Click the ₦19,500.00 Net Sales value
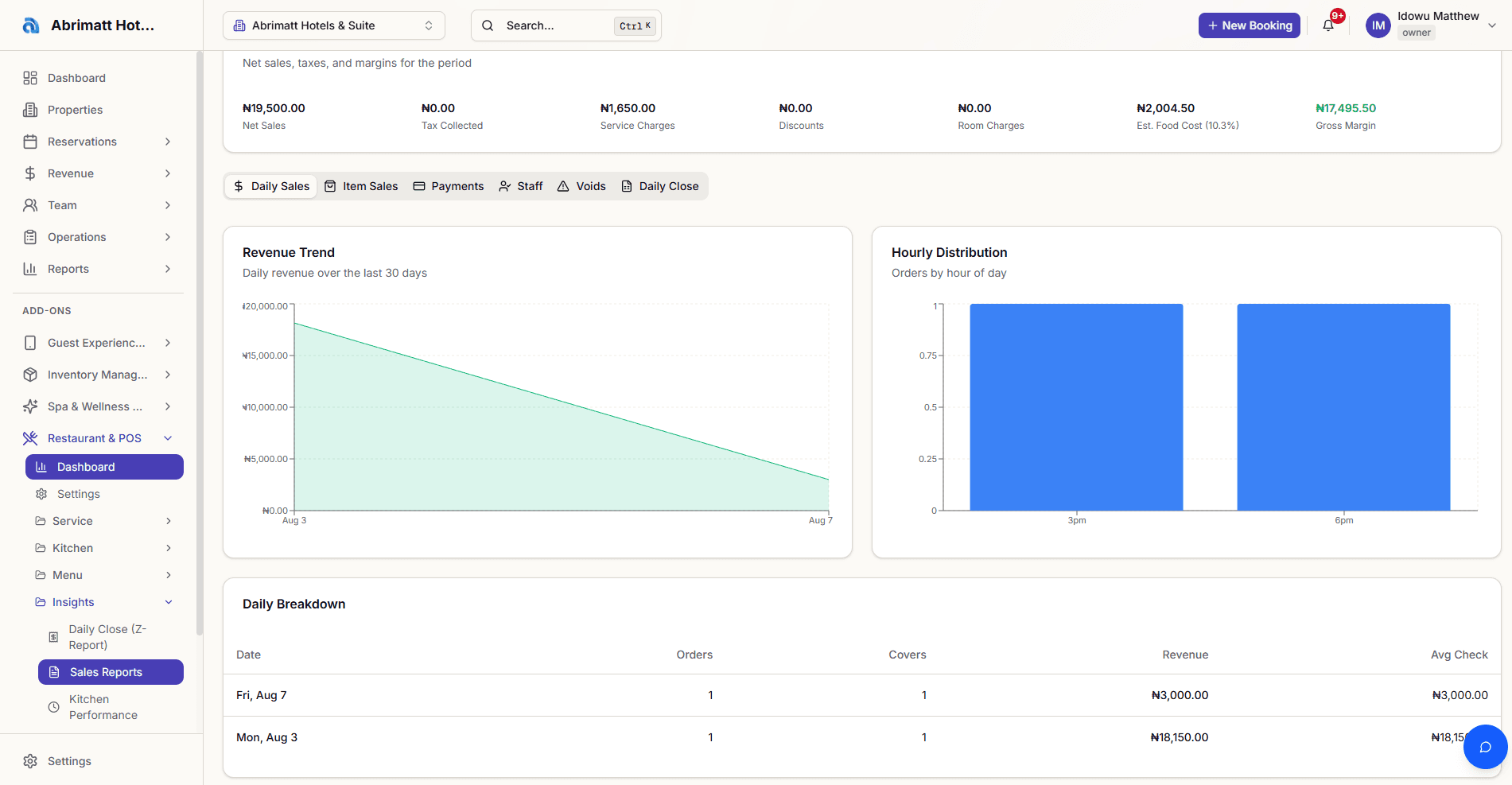Image resolution: width=1512 pixels, height=785 pixels. click(x=274, y=108)
